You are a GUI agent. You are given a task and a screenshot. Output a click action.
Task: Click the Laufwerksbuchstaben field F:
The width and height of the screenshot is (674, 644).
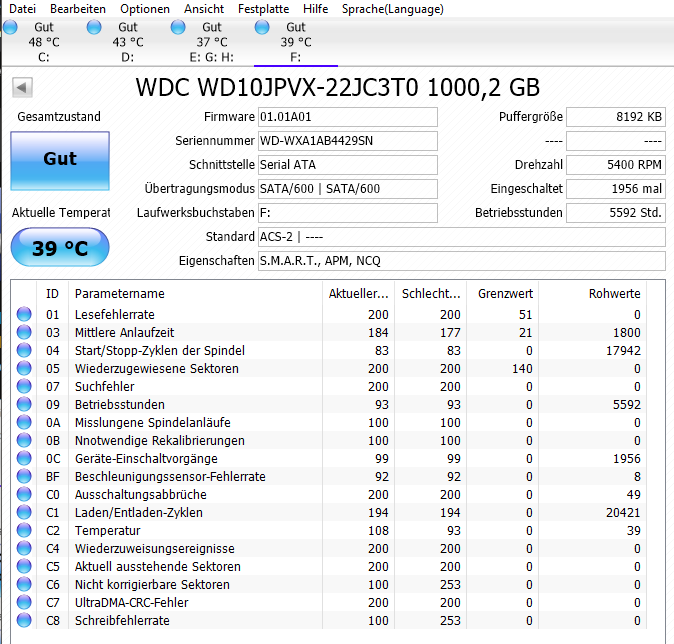(347, 213)
